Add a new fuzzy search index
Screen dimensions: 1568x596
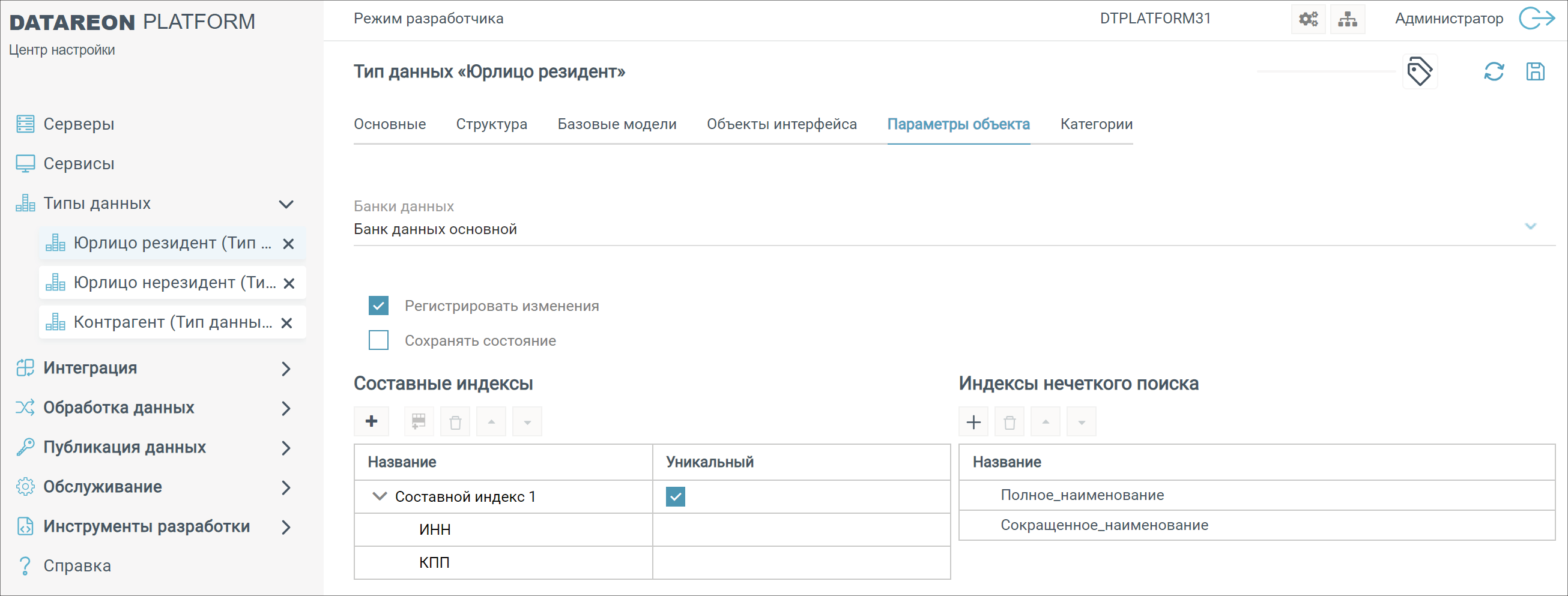973,421
